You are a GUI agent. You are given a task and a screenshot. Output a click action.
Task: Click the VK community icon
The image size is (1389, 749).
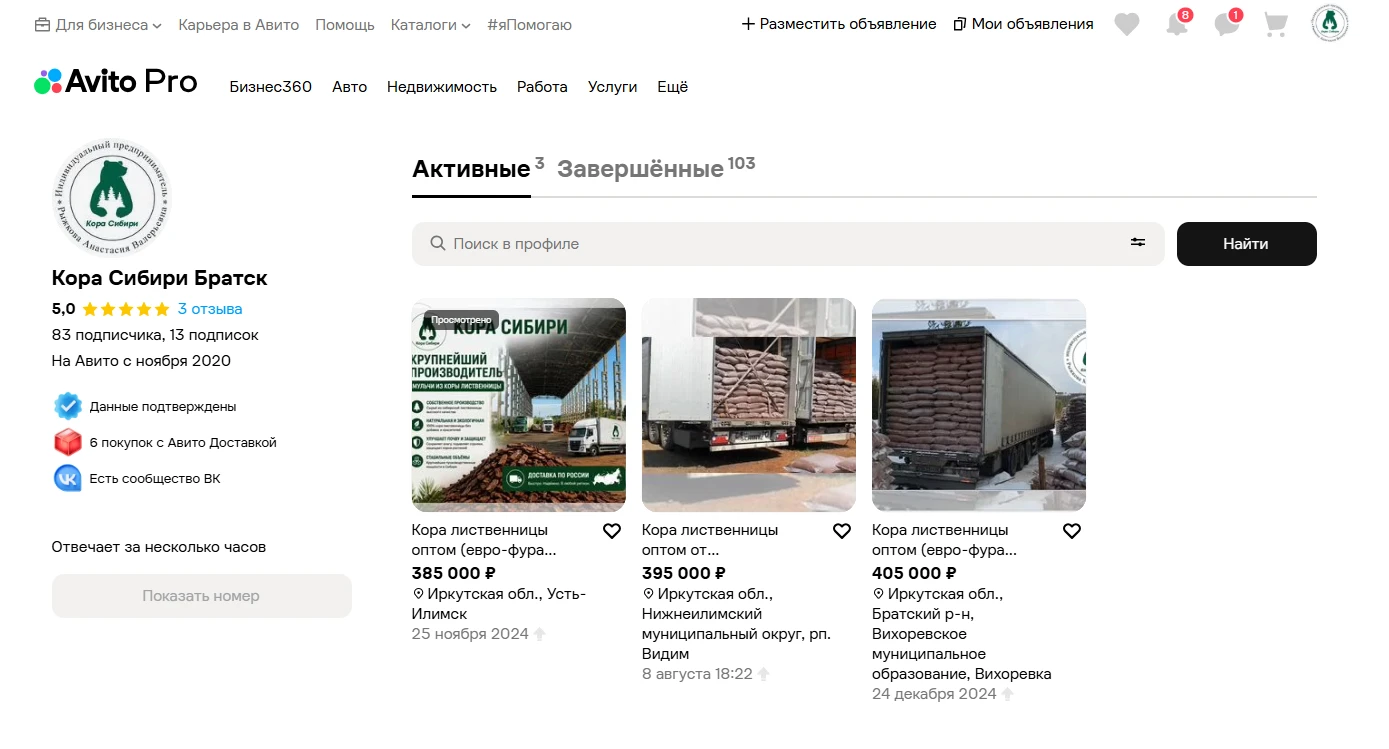(67, 478)
